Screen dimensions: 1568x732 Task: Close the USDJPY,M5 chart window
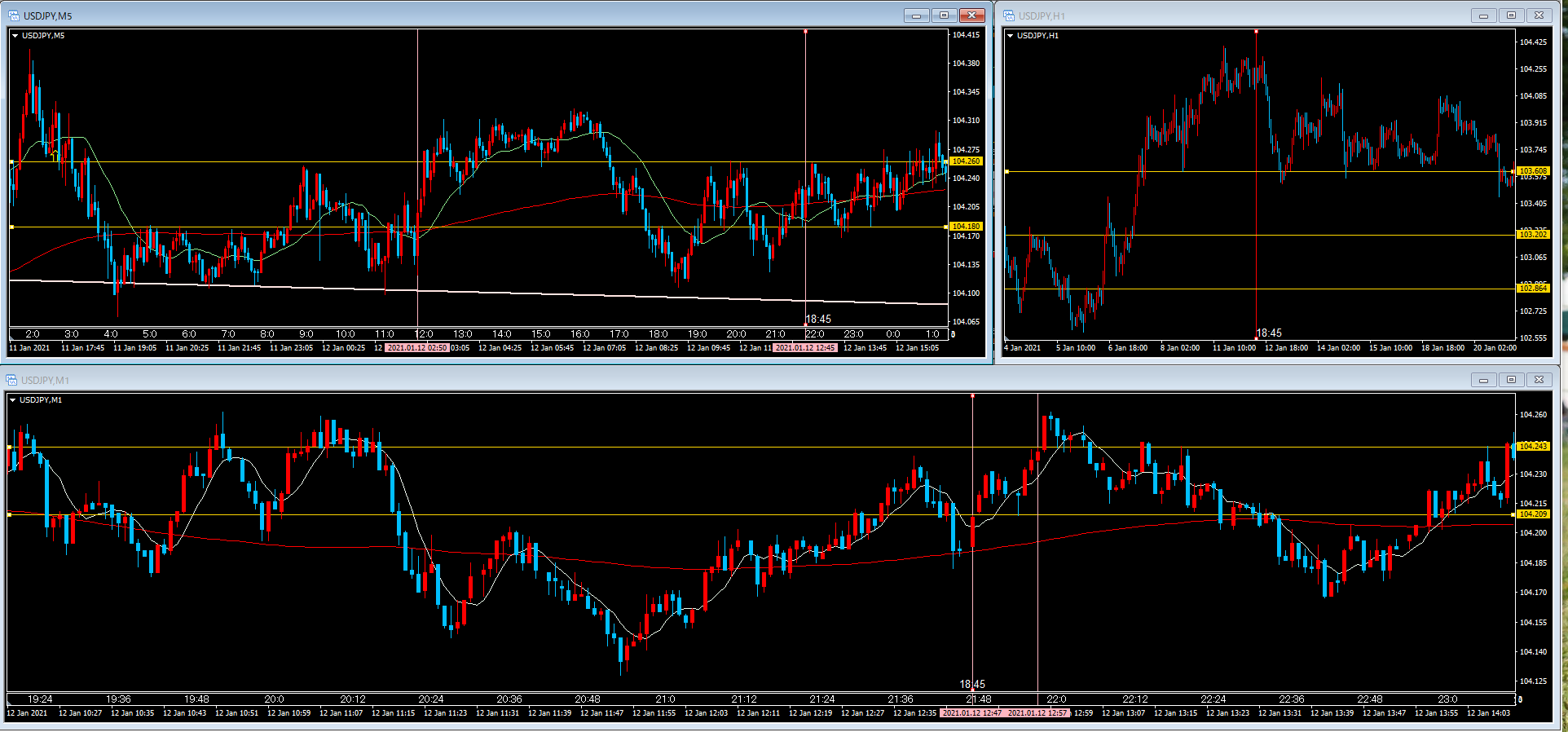pyautogui.click(x=971, y=15)
